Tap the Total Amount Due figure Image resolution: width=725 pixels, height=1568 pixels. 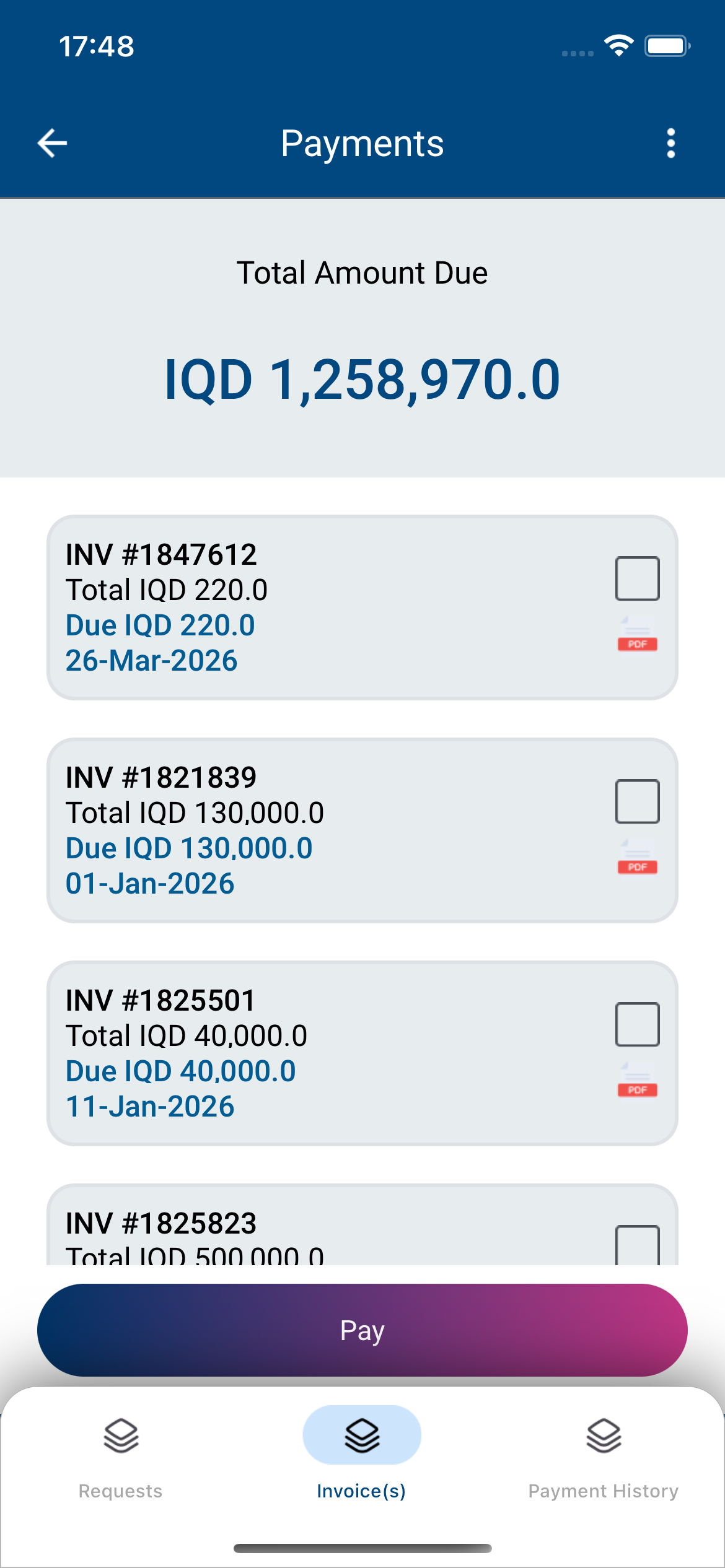[x=362, y=379]
